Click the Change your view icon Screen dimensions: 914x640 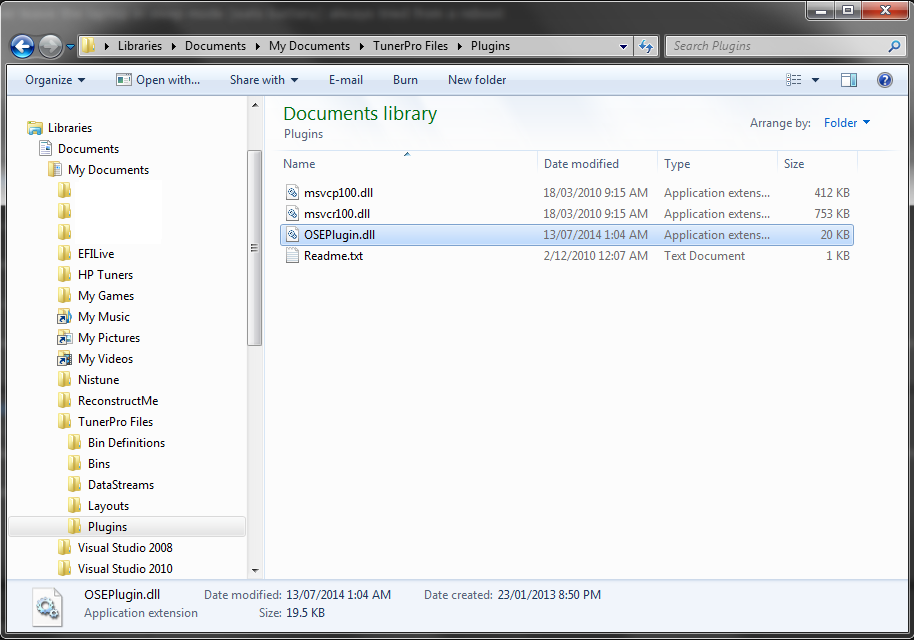click(x=793, y=80)
